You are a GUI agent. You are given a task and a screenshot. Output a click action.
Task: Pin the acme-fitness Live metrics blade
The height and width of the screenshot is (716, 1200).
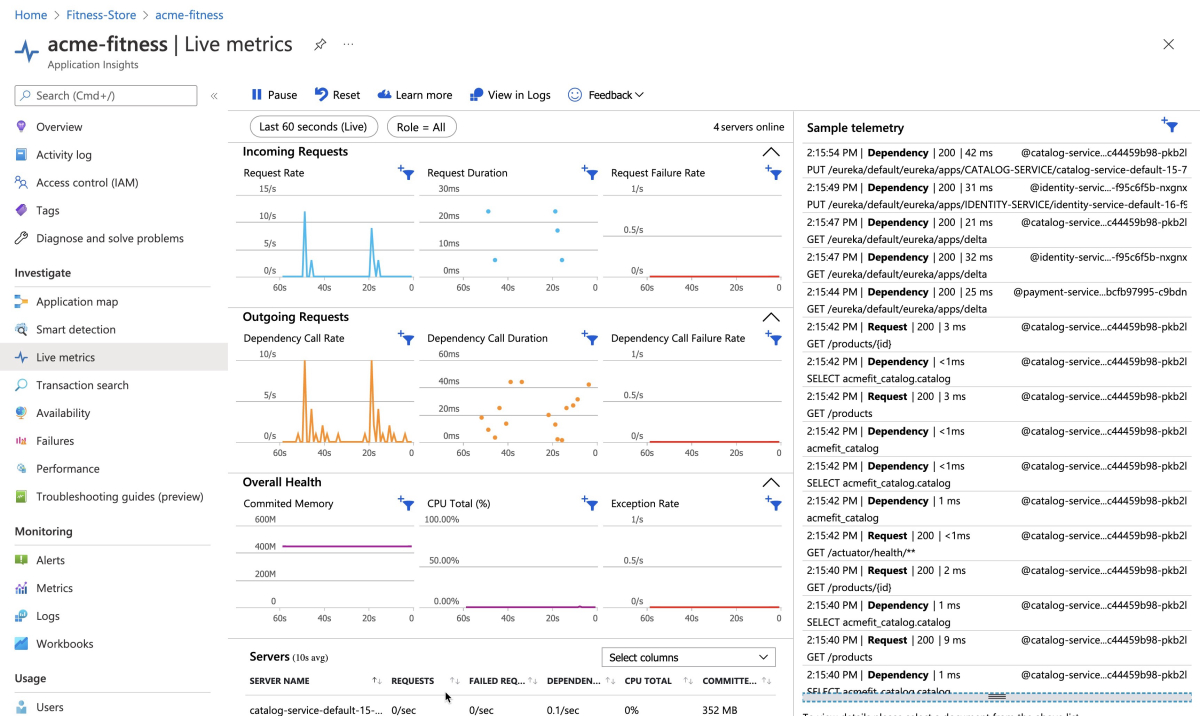(320, 45)
